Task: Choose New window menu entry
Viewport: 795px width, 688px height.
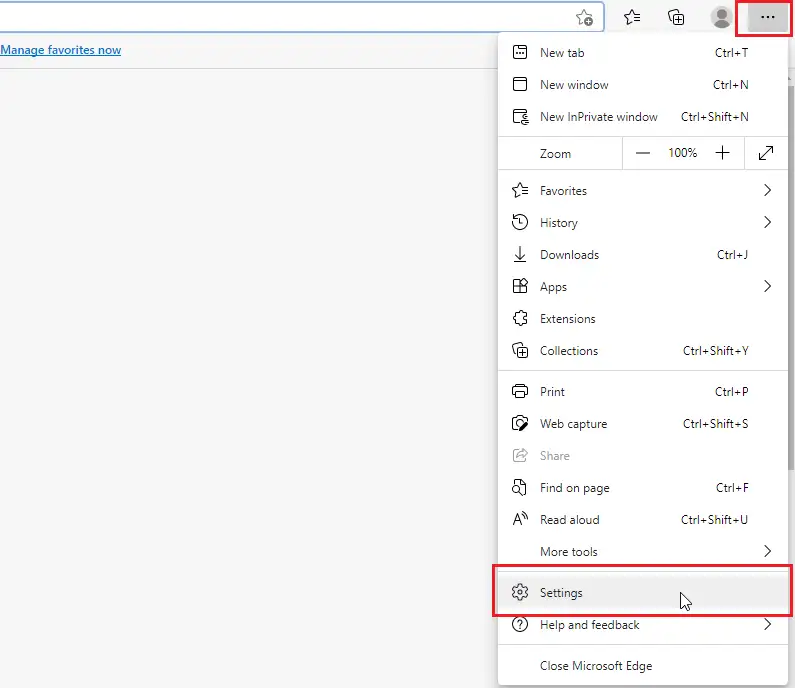Action: tap(642, 85)
